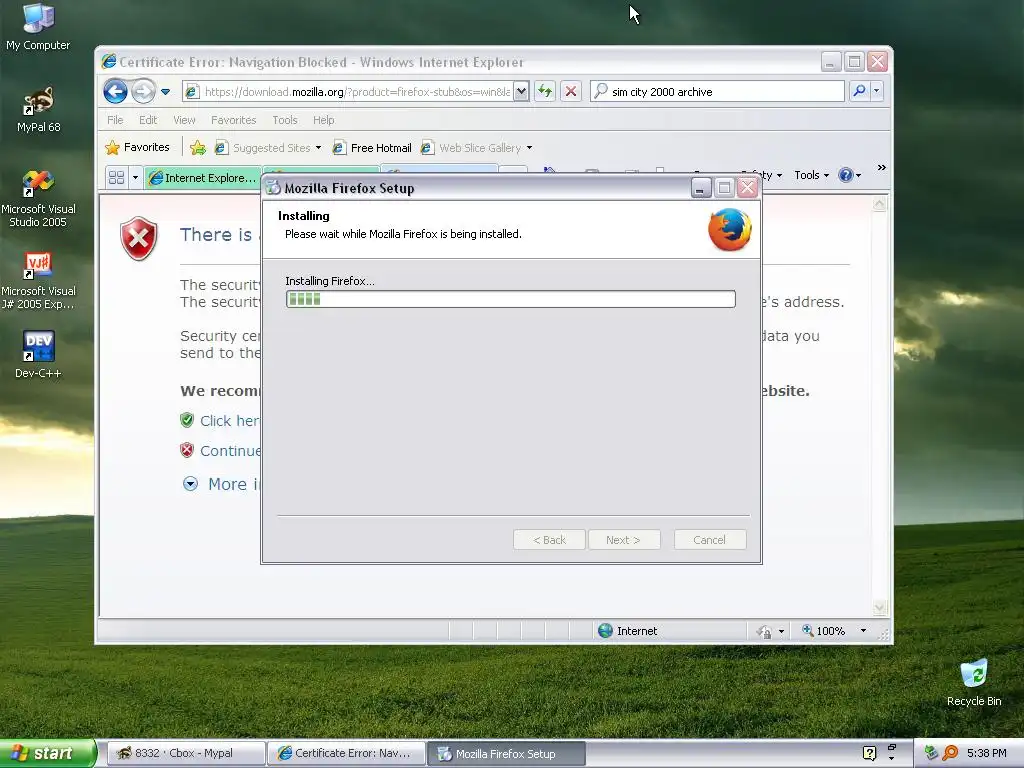Open the recent pages dropdown arrow
1024x768 pixels.
[x=165, y=92]
